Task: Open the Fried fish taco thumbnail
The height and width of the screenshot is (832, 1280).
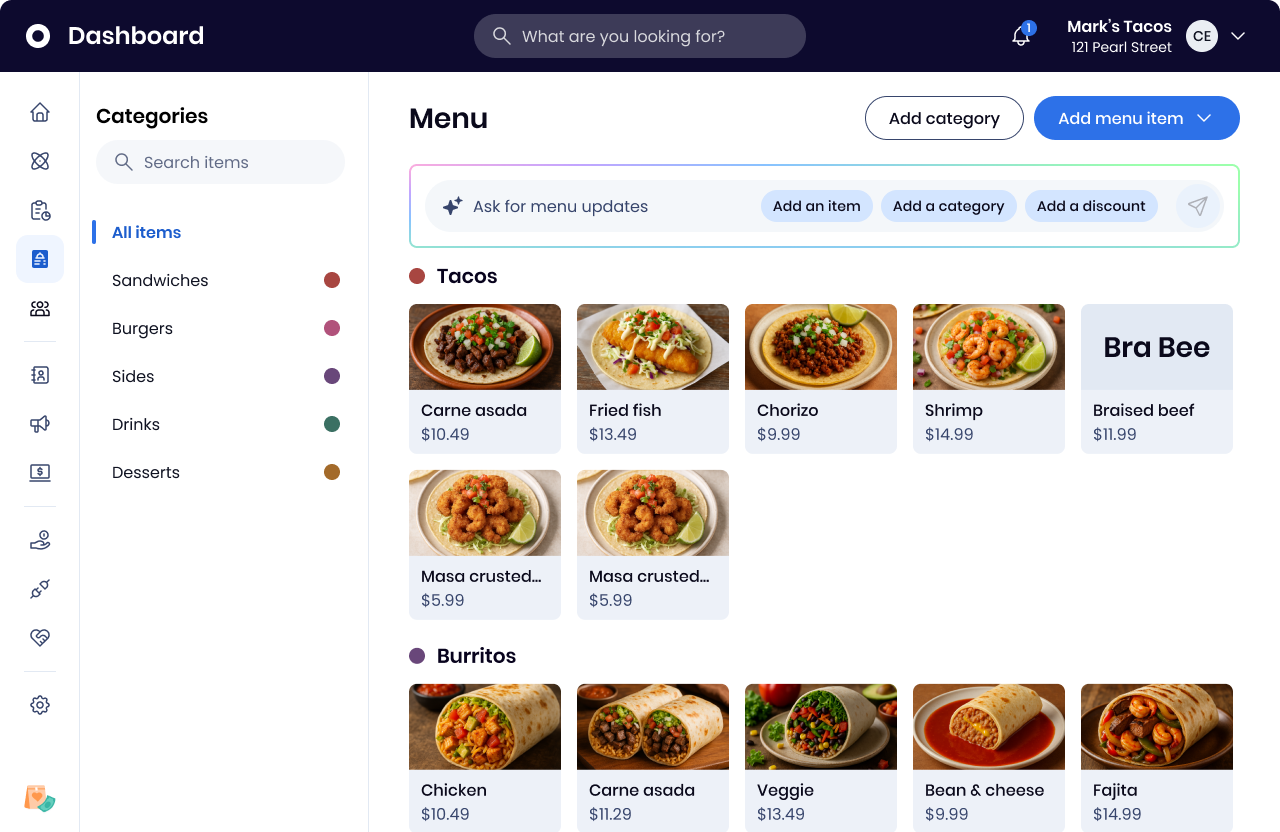Action: (x=653, y=347)
